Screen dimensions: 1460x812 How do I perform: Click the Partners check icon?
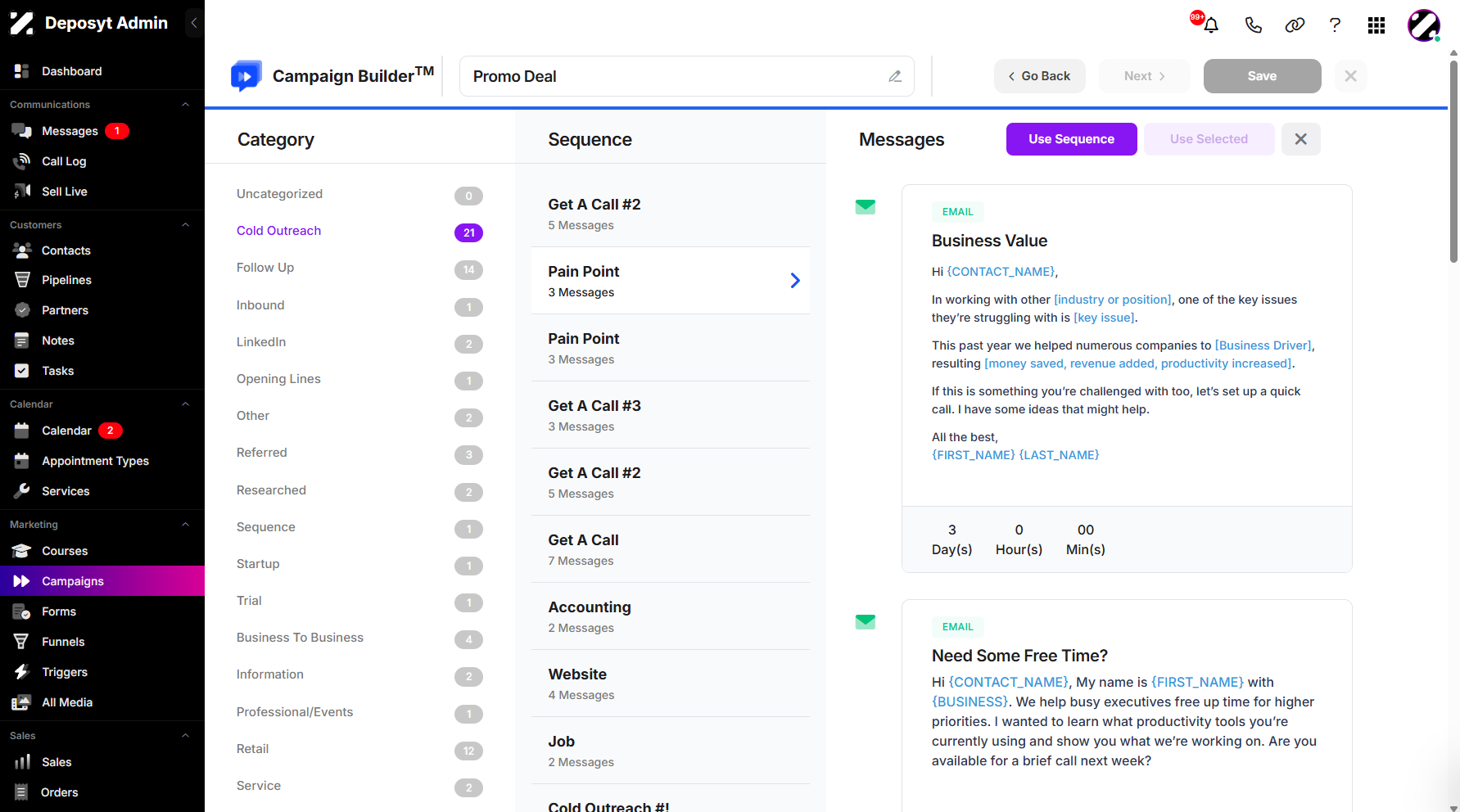tap(22, 310)
